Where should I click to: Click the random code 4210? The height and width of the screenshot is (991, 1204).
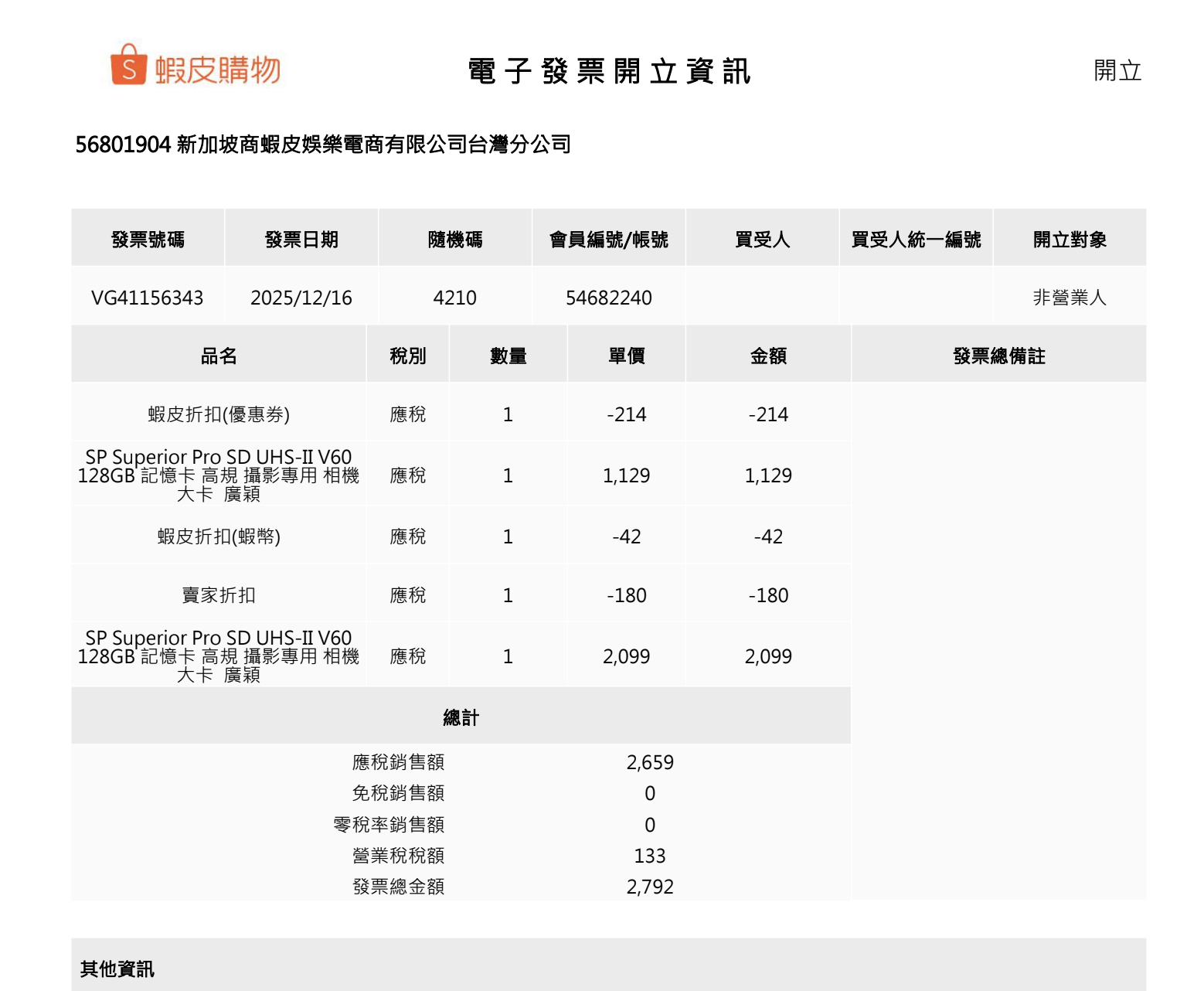(x=454, y=298)
